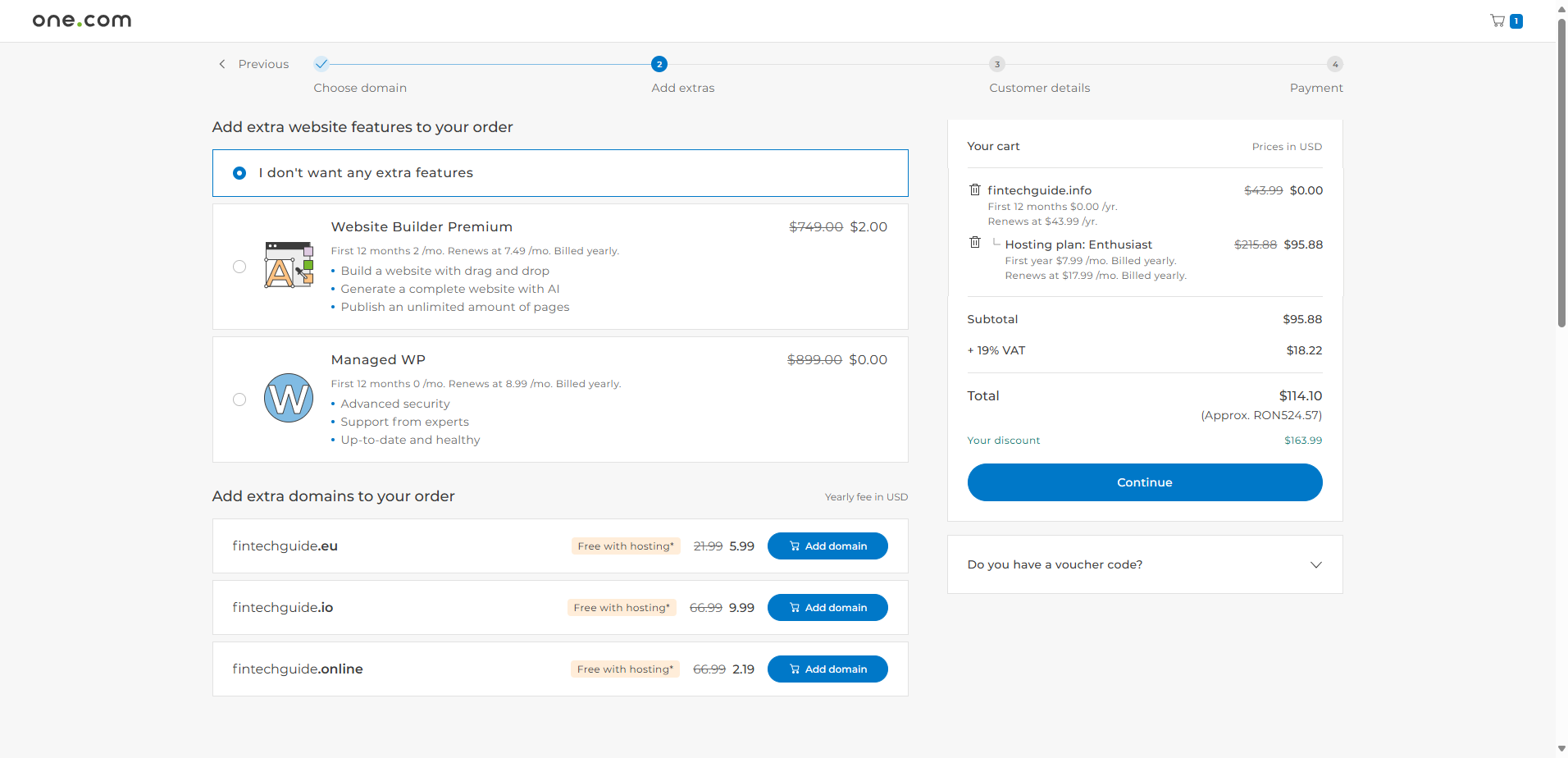Screen dimensions: 1568x758
Task: Remove fintechguide.info from cart via trash icon
Action: [975, 189]
